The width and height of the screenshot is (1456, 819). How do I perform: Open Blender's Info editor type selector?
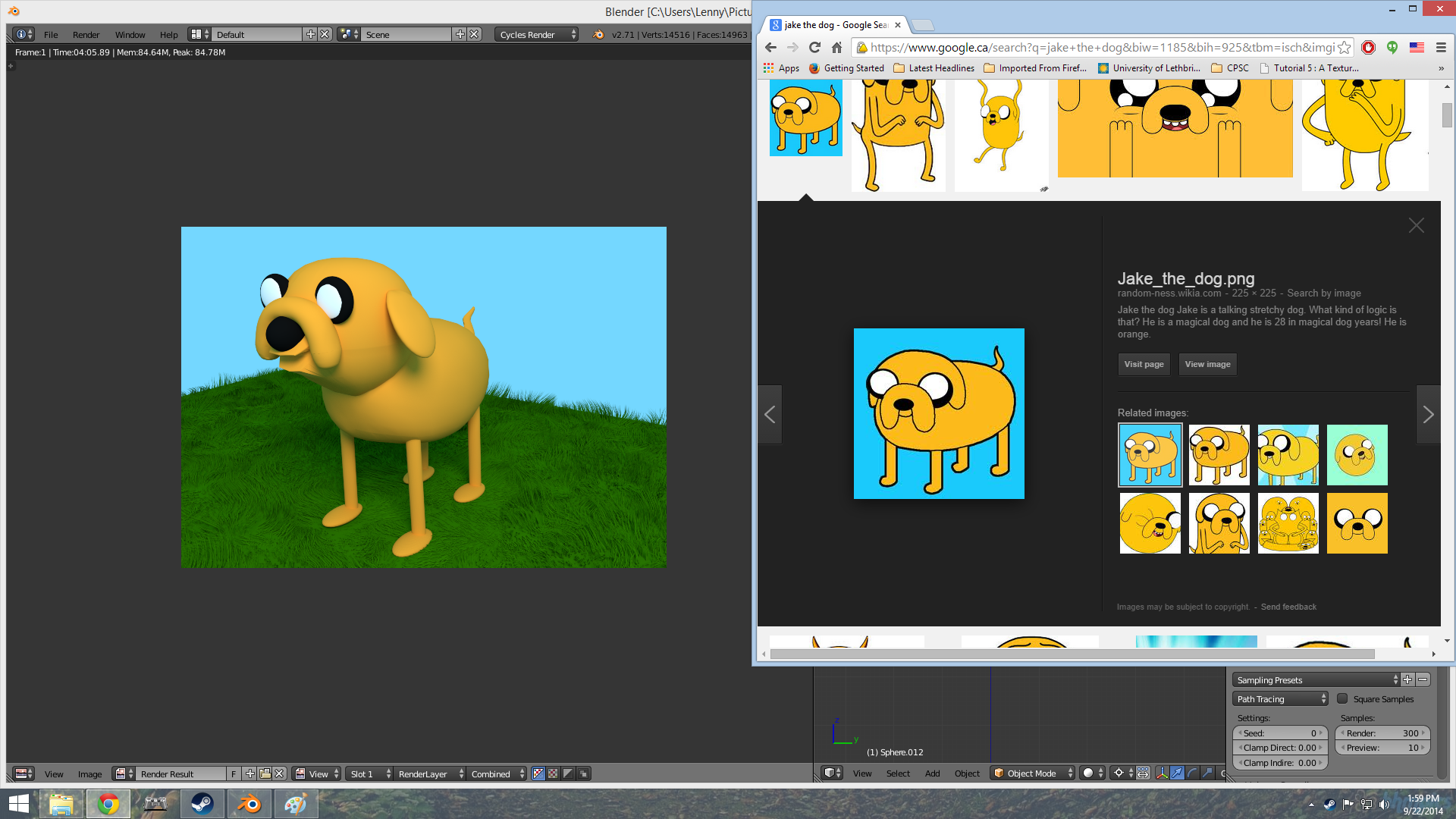pos(24,34)
